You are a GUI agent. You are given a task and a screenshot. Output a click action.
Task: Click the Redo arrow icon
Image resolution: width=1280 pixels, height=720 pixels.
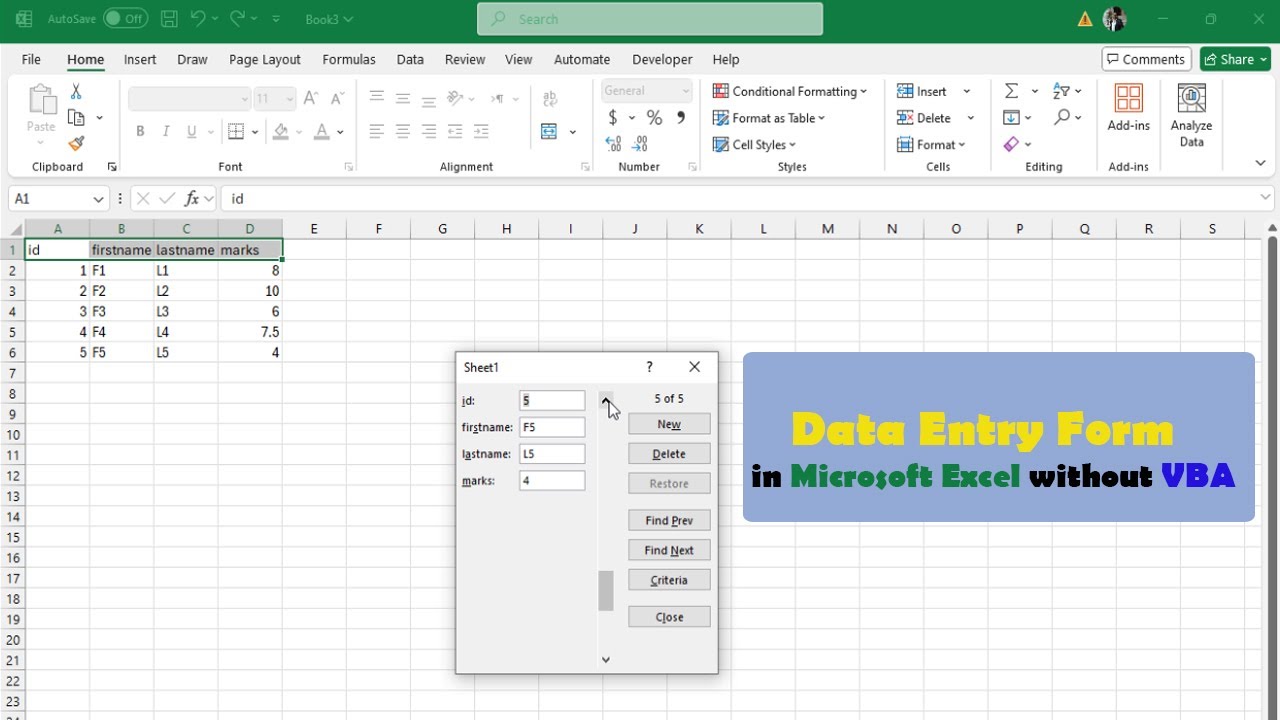click(238, 19)
